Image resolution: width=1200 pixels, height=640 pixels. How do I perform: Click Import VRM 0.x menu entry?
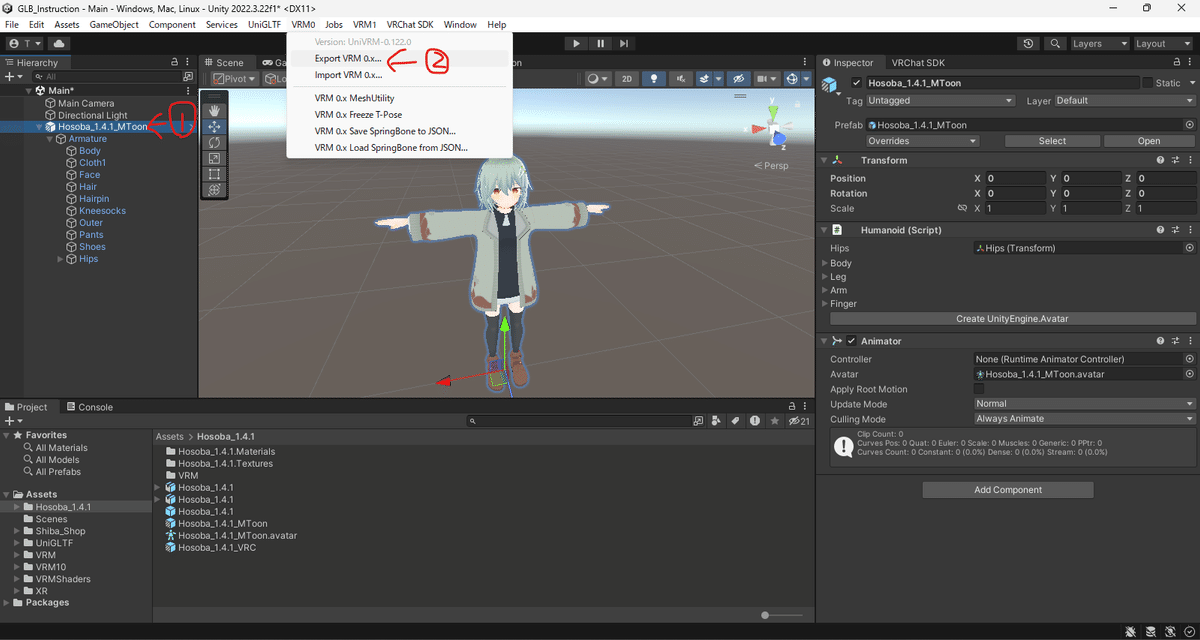[348, 75]
